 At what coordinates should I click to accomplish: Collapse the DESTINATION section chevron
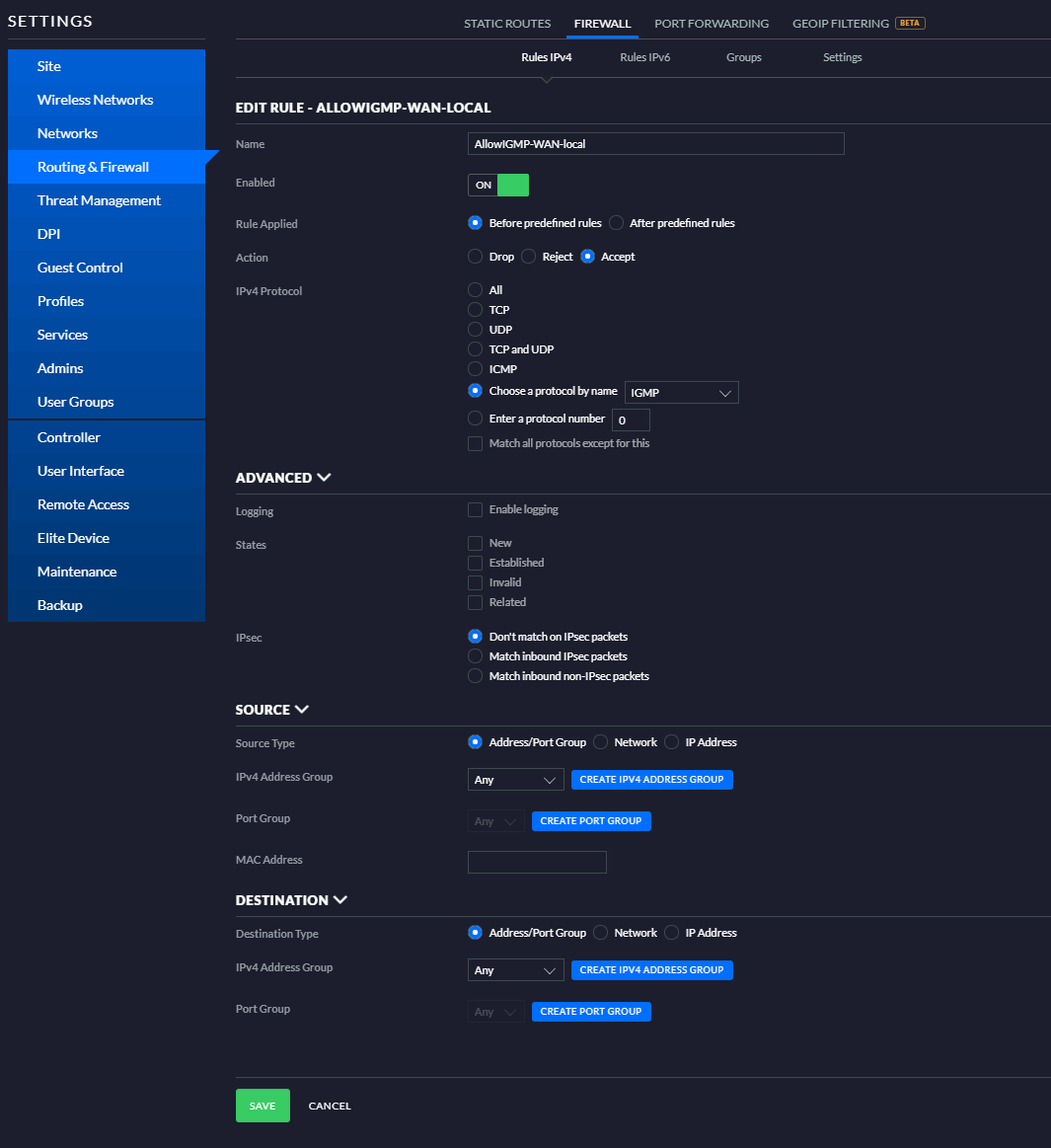[339, 900]
